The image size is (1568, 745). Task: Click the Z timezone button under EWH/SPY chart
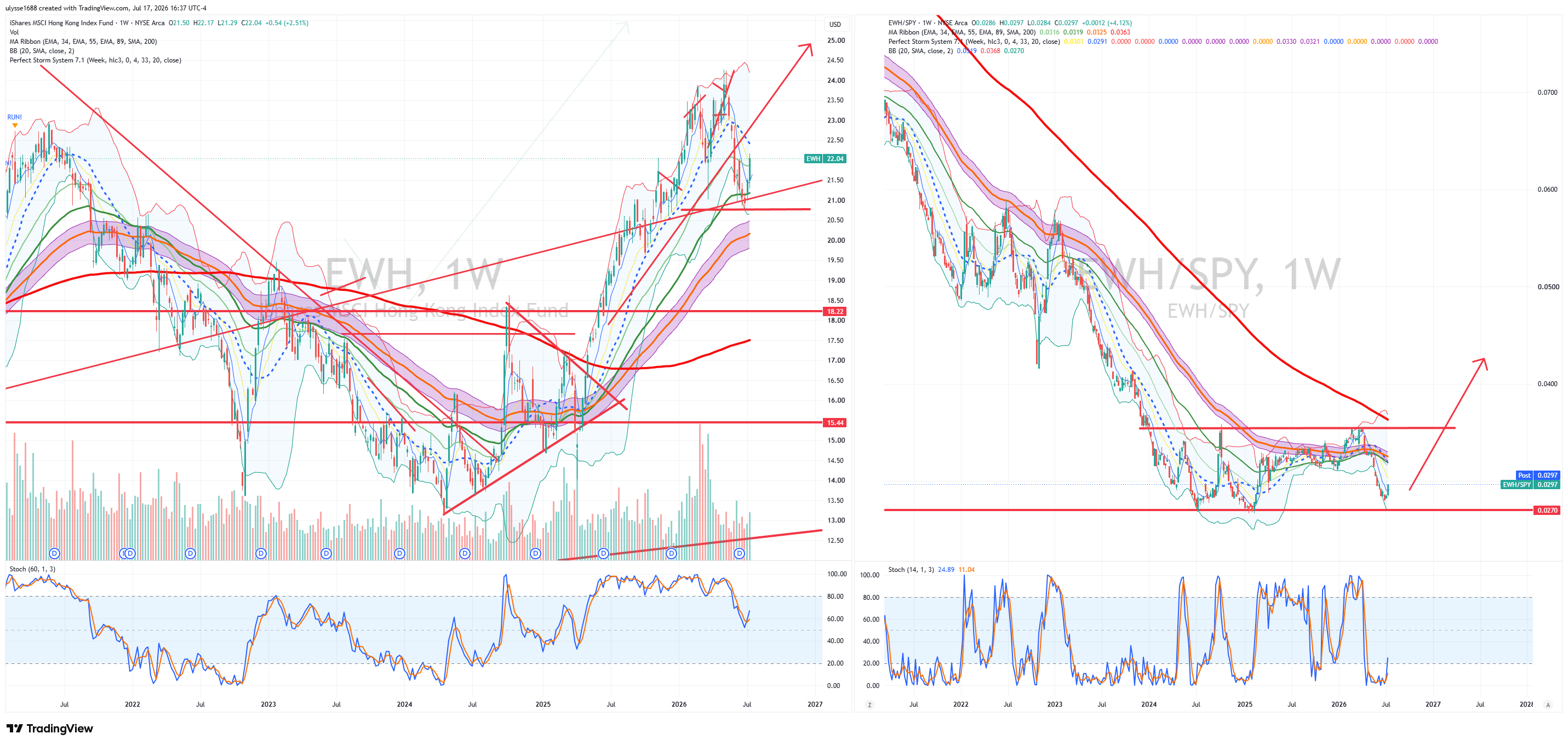(x=869, y=705)
